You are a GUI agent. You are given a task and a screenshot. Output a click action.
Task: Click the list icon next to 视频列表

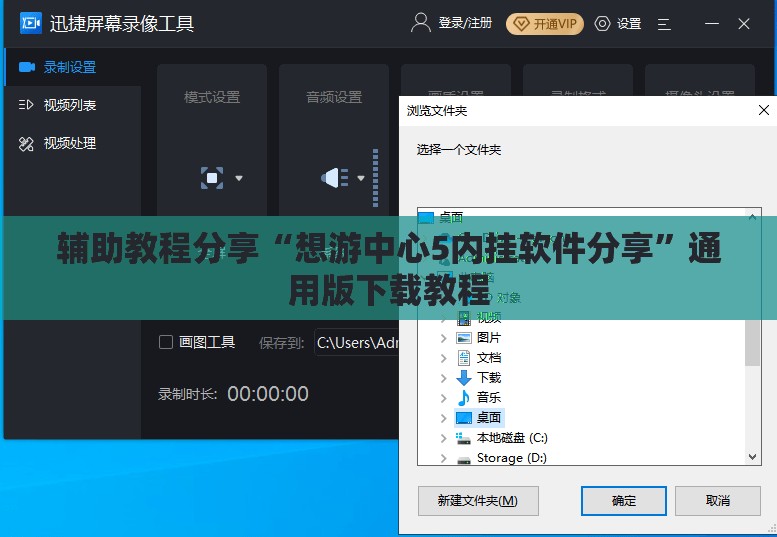26,105
